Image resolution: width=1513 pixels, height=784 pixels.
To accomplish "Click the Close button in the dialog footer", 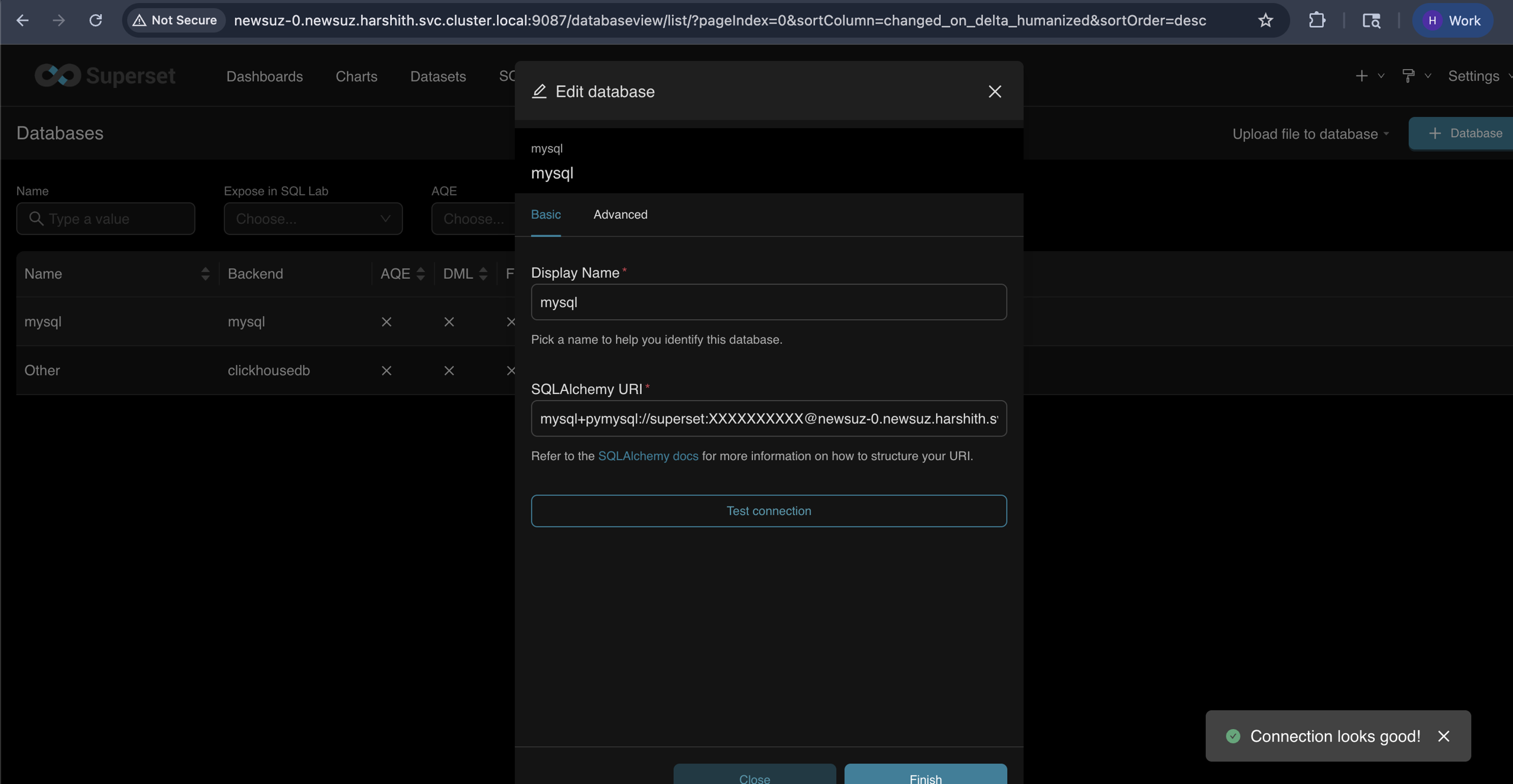I will click(755, 774).
